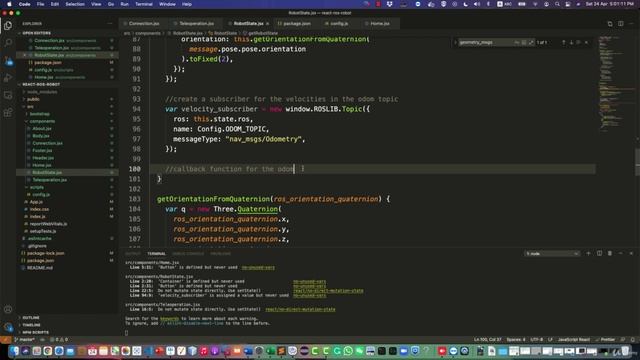Go to previous match in find widget
Viewport: 640px width, 360px height.
coord(564,42)
